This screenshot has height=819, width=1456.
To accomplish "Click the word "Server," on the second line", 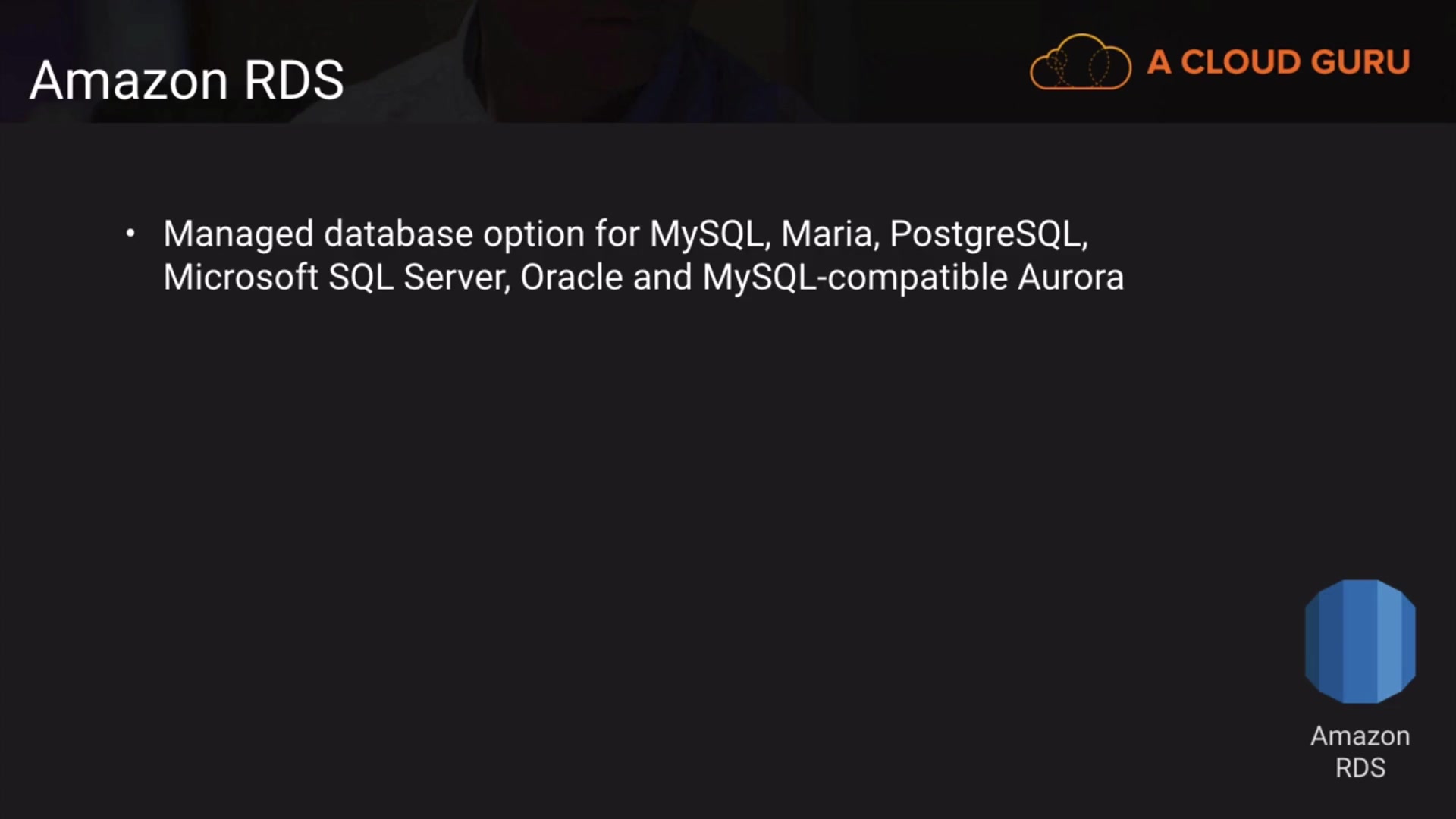I will pyautogui.click(x=457, y=278).
